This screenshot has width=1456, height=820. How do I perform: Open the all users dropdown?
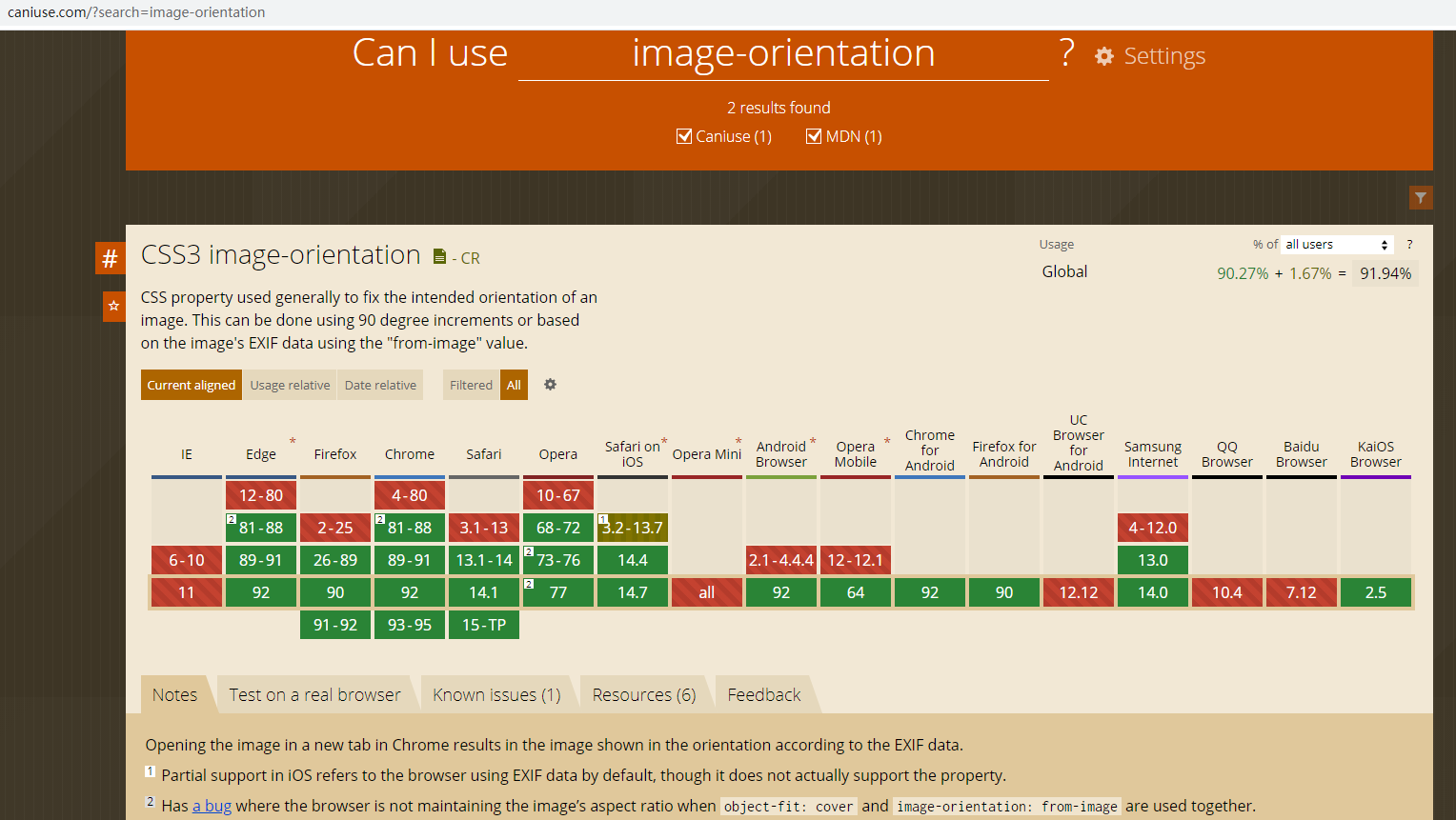point(1337,245)
